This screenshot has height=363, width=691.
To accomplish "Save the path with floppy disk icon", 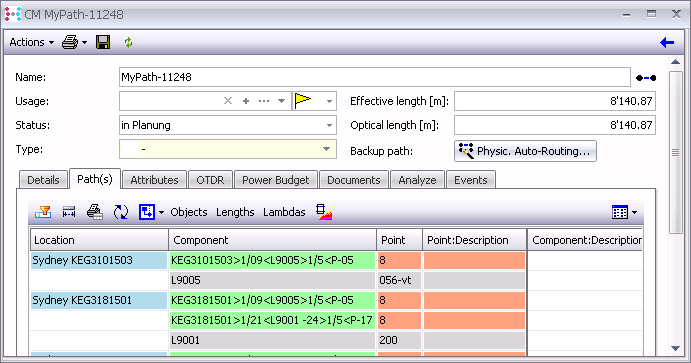I will click(x=103, y=42).
